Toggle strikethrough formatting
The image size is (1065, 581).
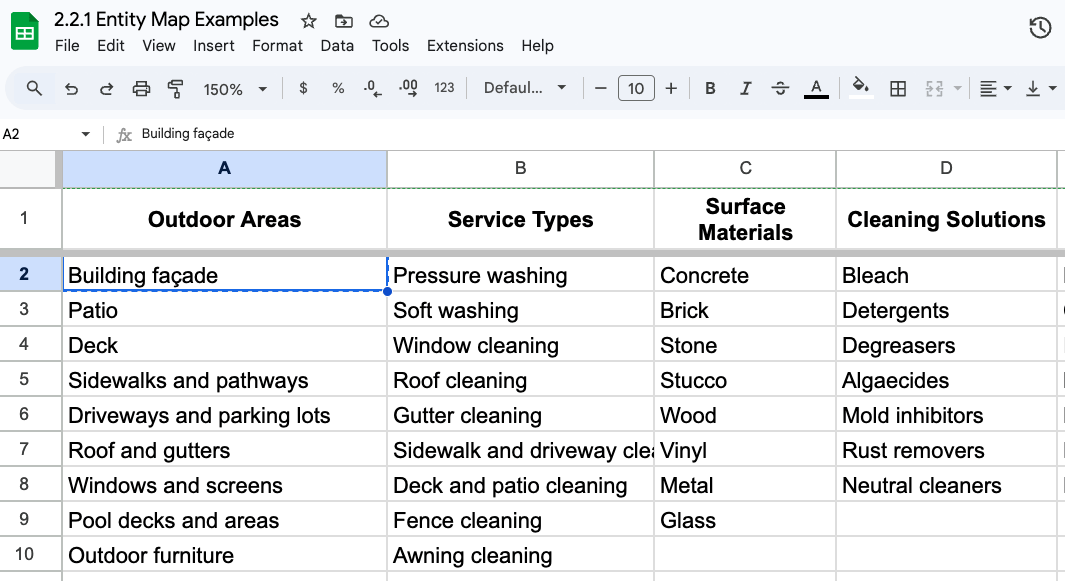click(780, 88)
